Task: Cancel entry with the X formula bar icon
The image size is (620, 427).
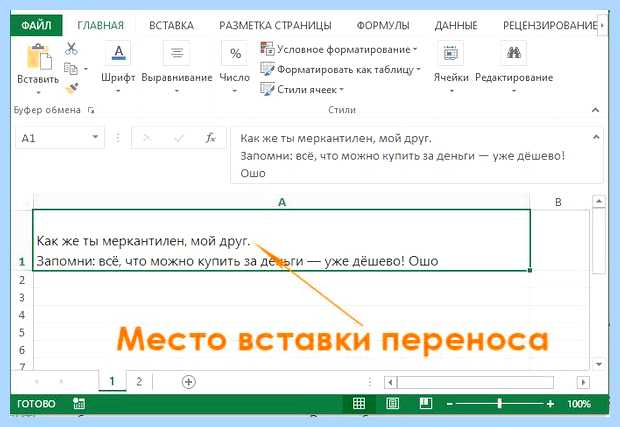Action: tap(147, 138)
